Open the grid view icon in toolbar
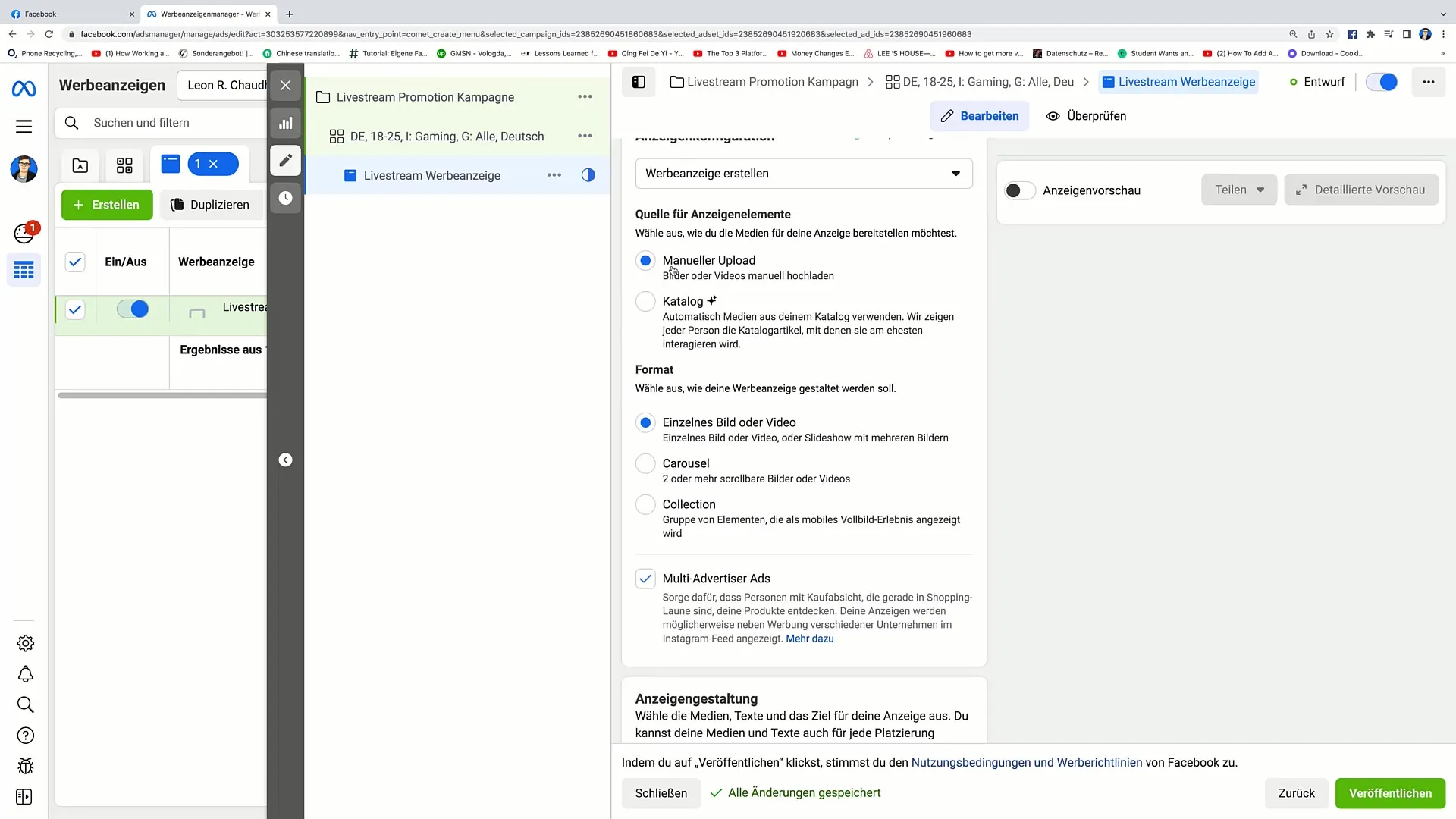This screenshot has width=1456, height=819. point(124,164)
